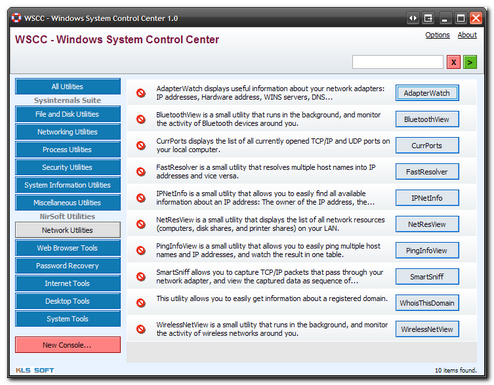Run search with the green arrow button
Viewport: 494px width, 385px height.
[470, 62]
